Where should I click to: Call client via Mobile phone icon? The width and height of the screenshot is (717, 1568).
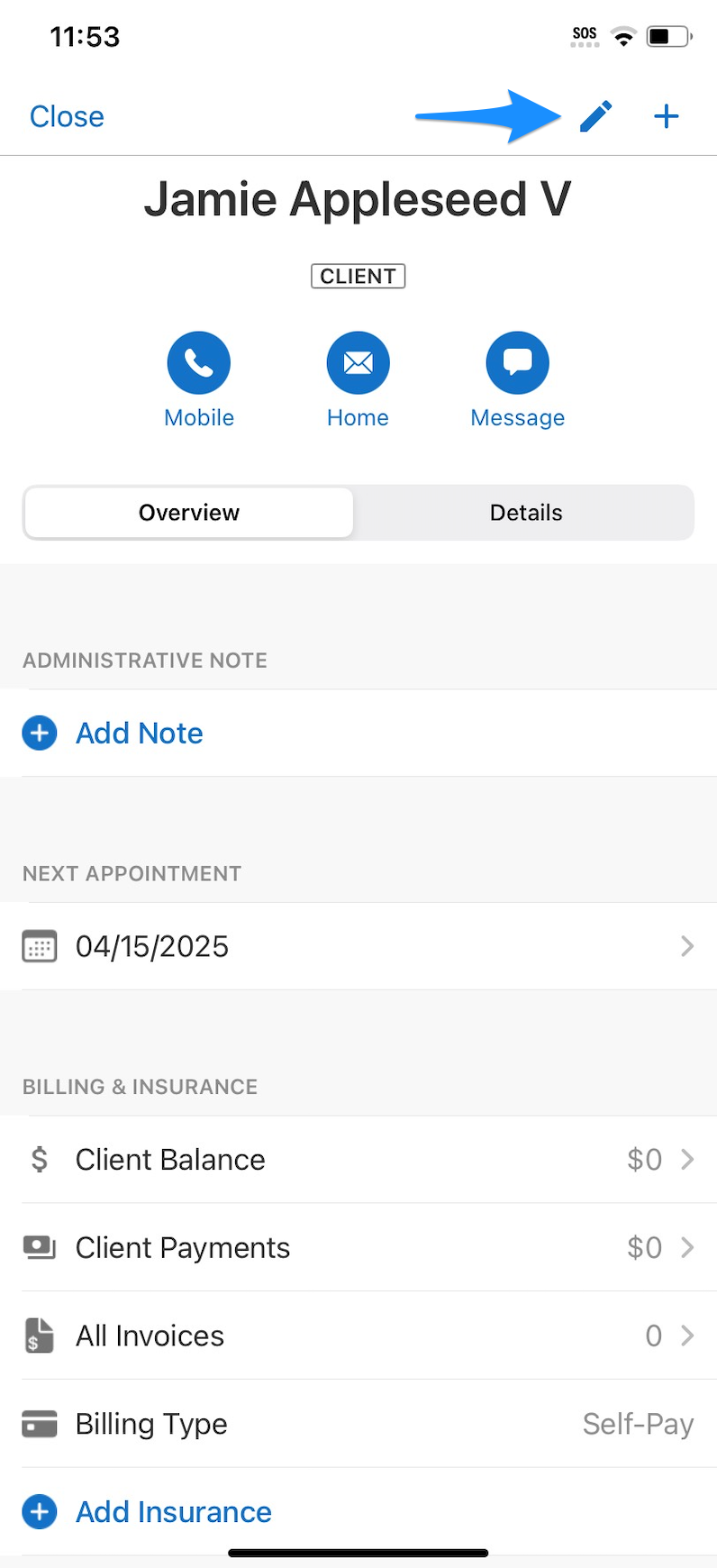pos(199,363)
